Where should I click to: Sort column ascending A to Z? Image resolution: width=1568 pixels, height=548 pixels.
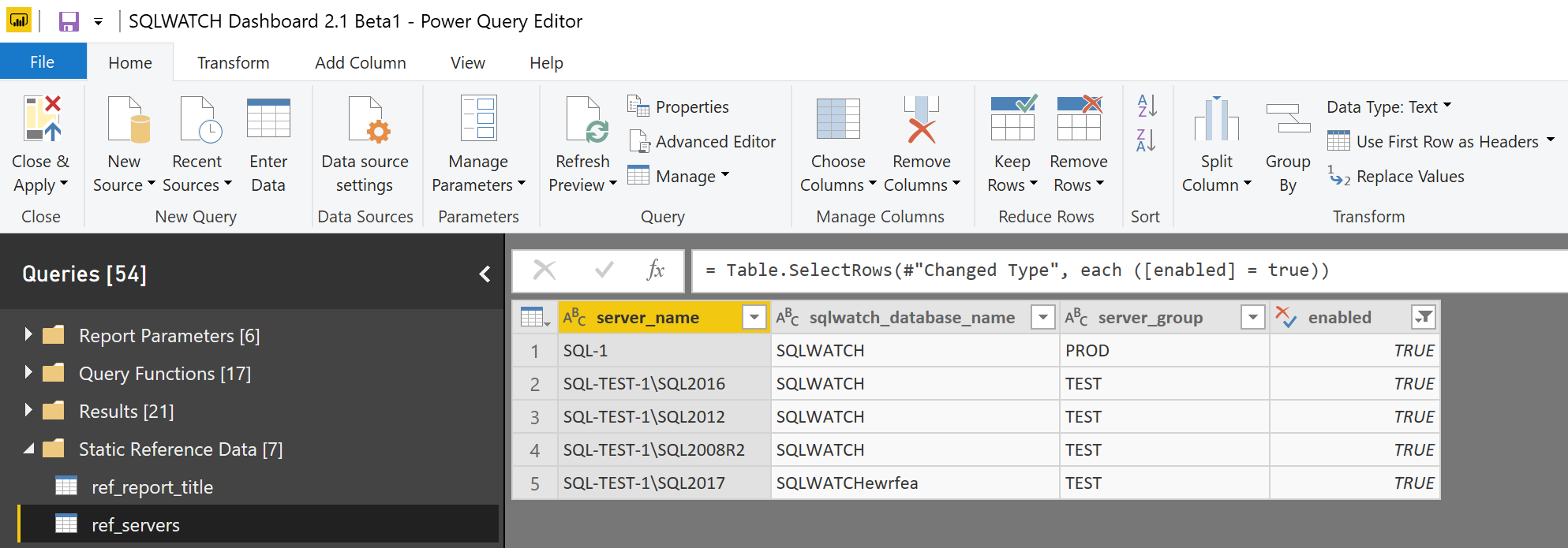1147,106
